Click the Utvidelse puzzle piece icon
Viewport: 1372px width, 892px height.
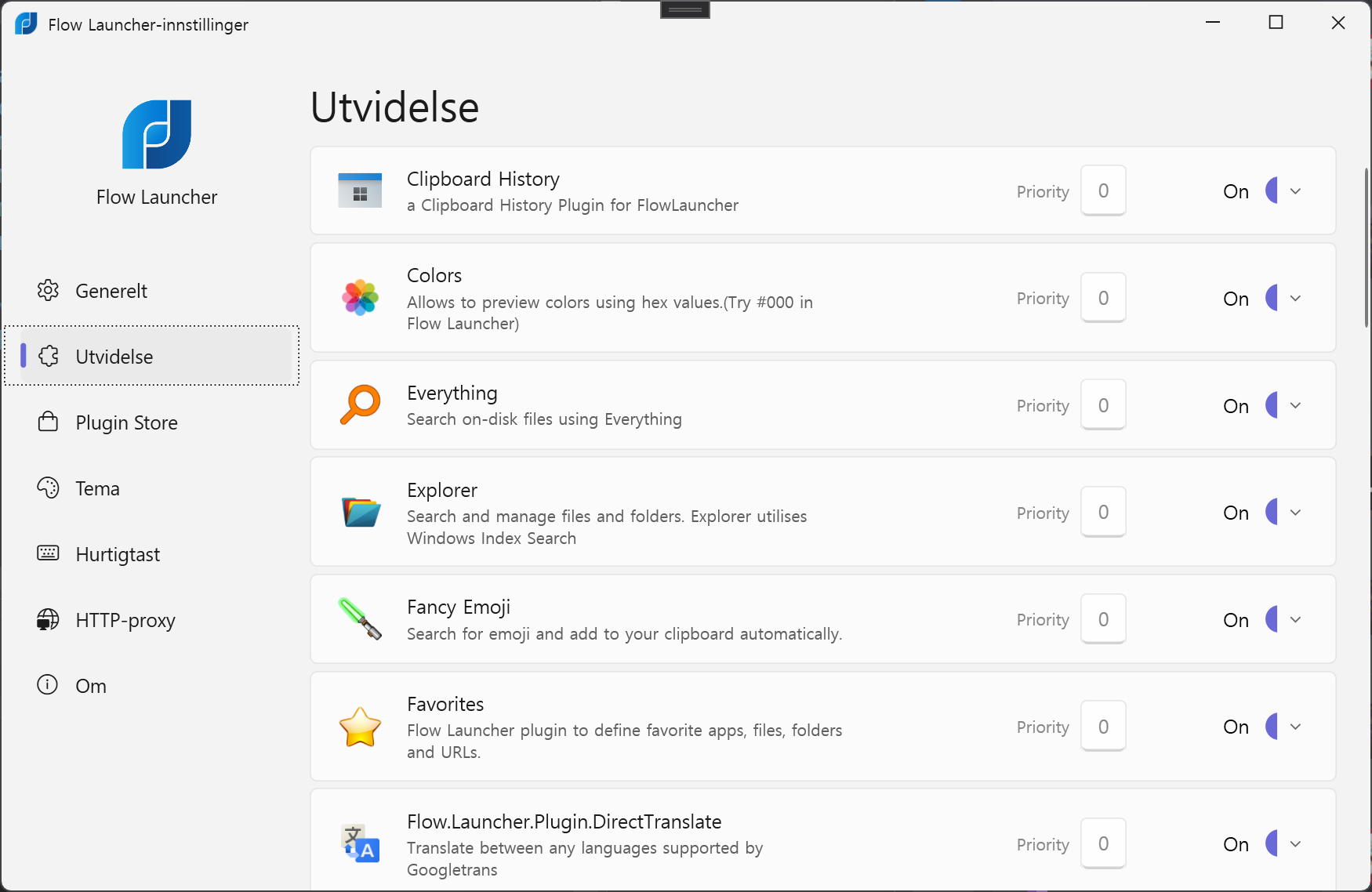click(48, 356)
